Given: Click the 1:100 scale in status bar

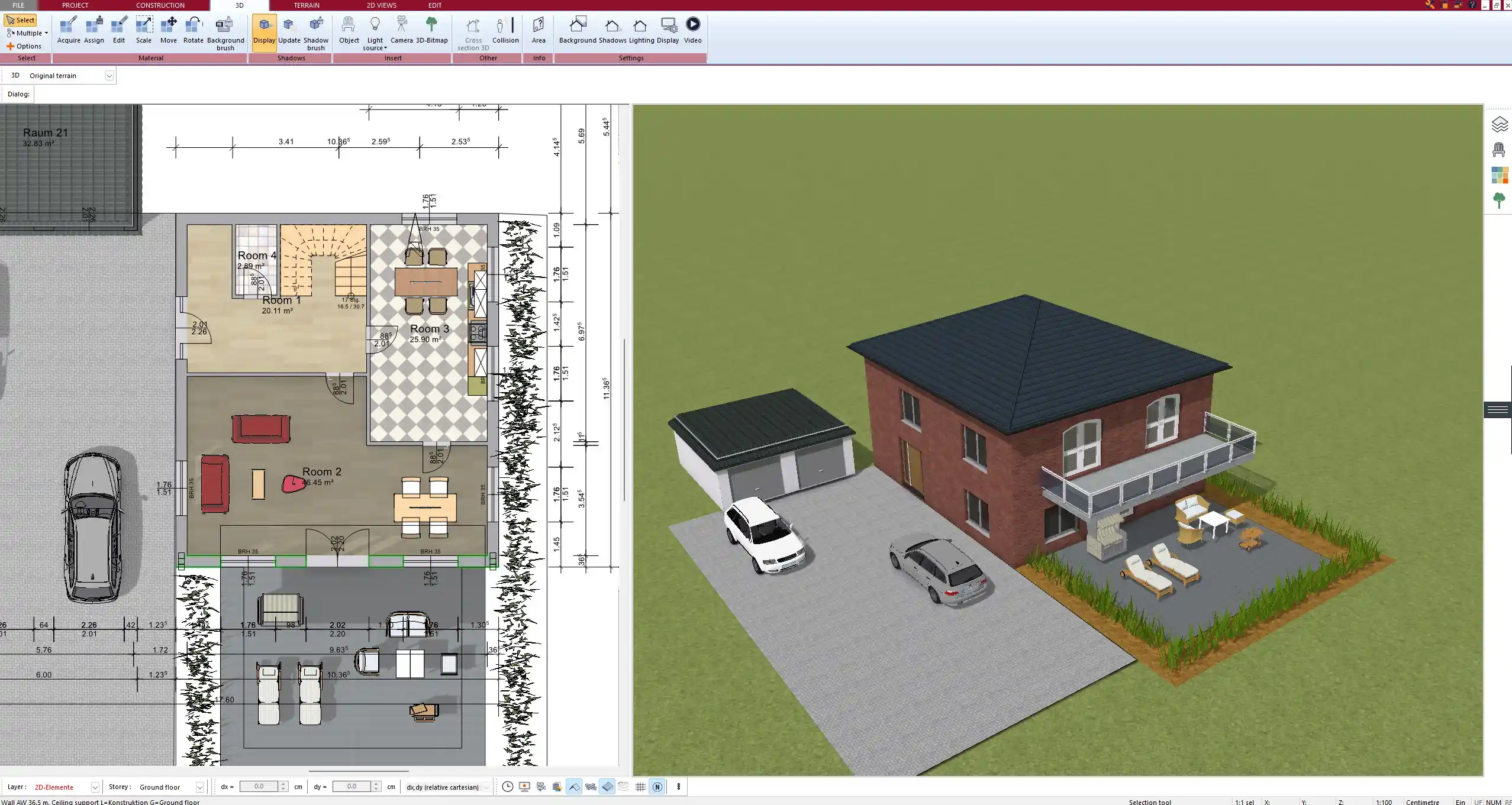Looking at the screenshot, I should (1384, 801).
